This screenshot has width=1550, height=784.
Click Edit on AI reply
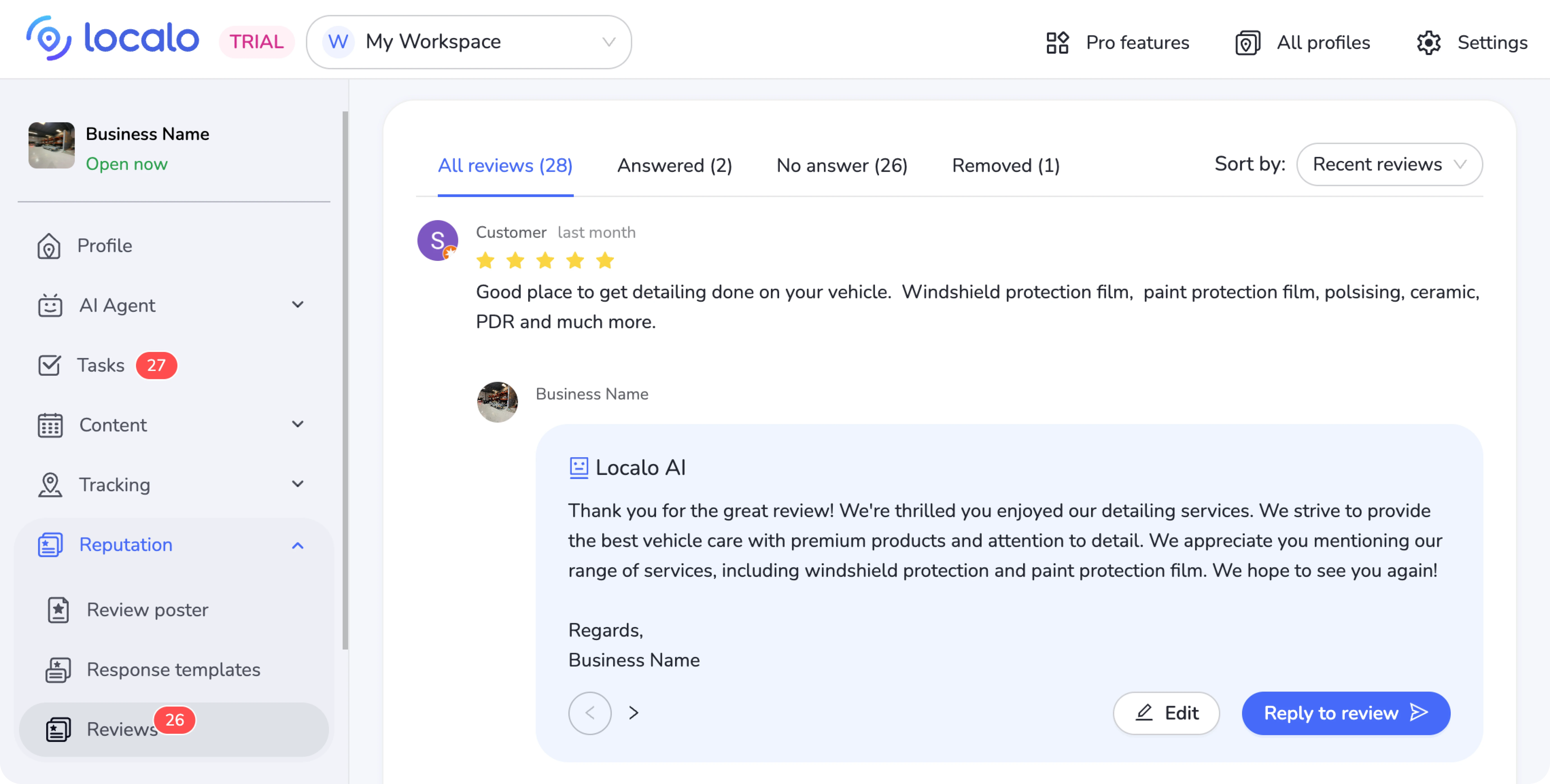pos(1166,713)
